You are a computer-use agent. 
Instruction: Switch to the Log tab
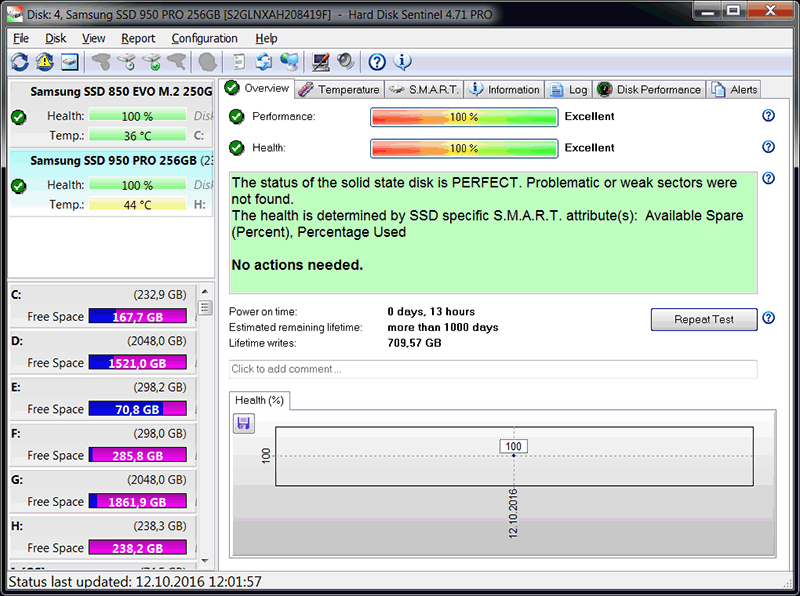click(x=568, y=89)
